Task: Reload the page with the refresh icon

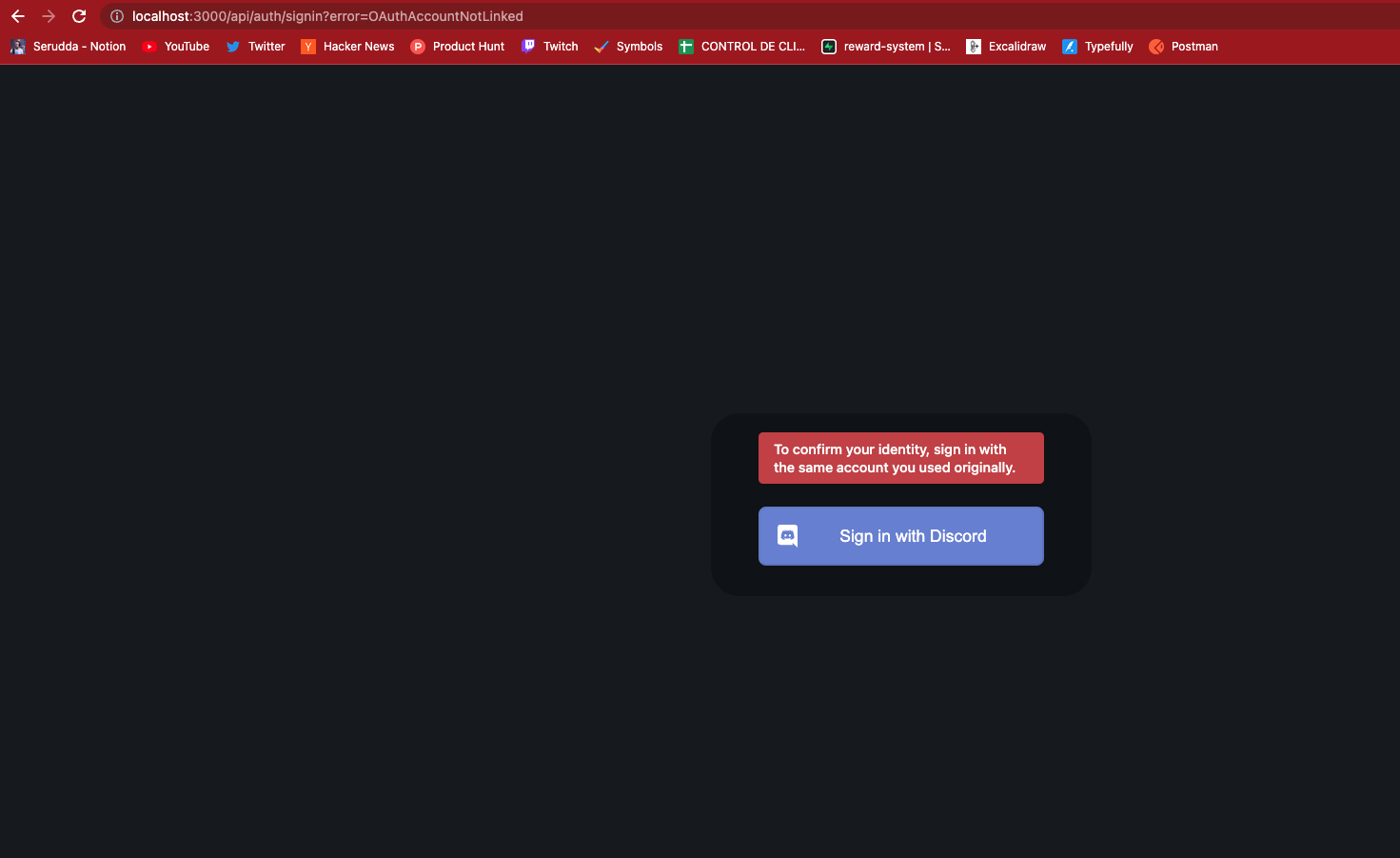Action: 79,16
